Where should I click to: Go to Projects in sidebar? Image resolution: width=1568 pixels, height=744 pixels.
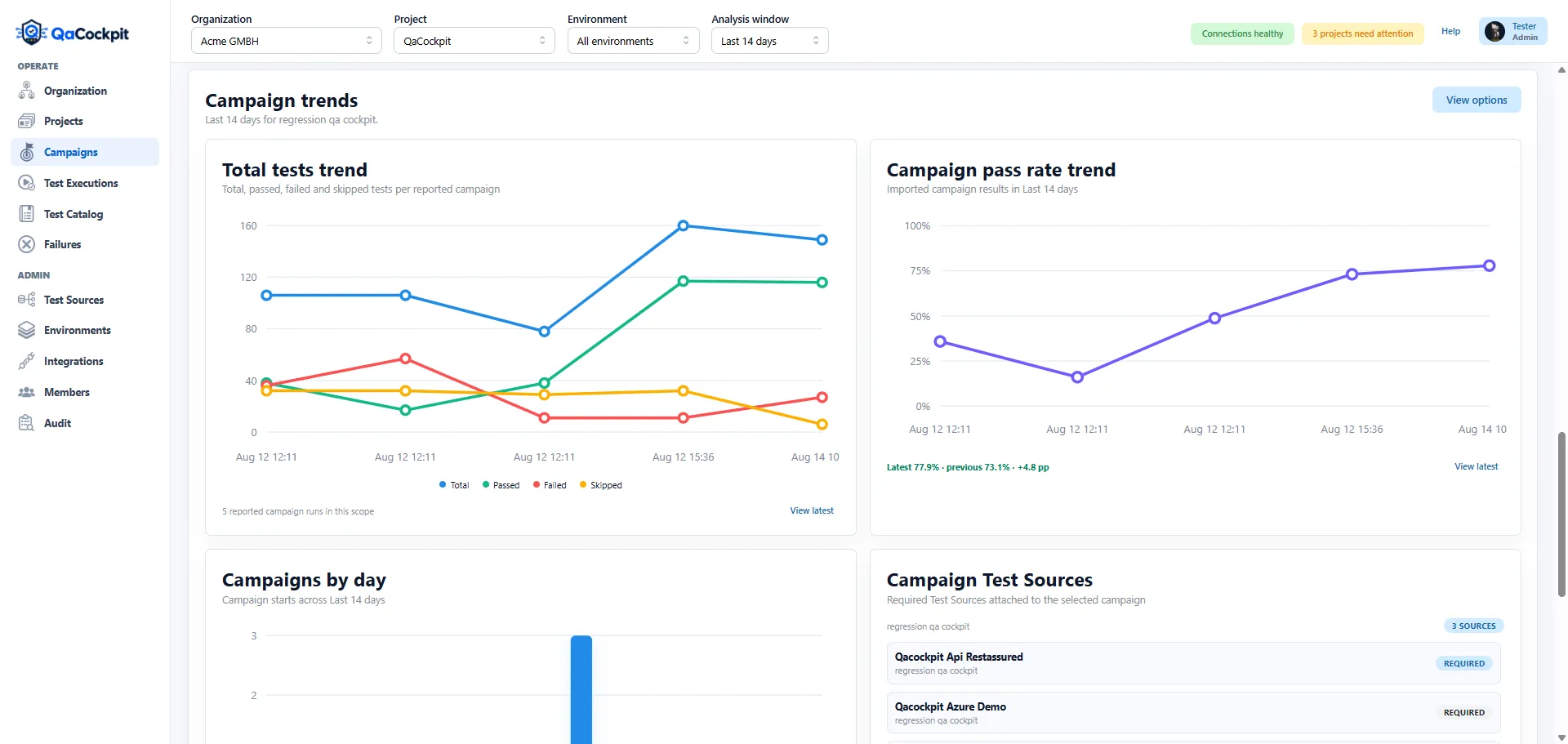tap(85, 121)
